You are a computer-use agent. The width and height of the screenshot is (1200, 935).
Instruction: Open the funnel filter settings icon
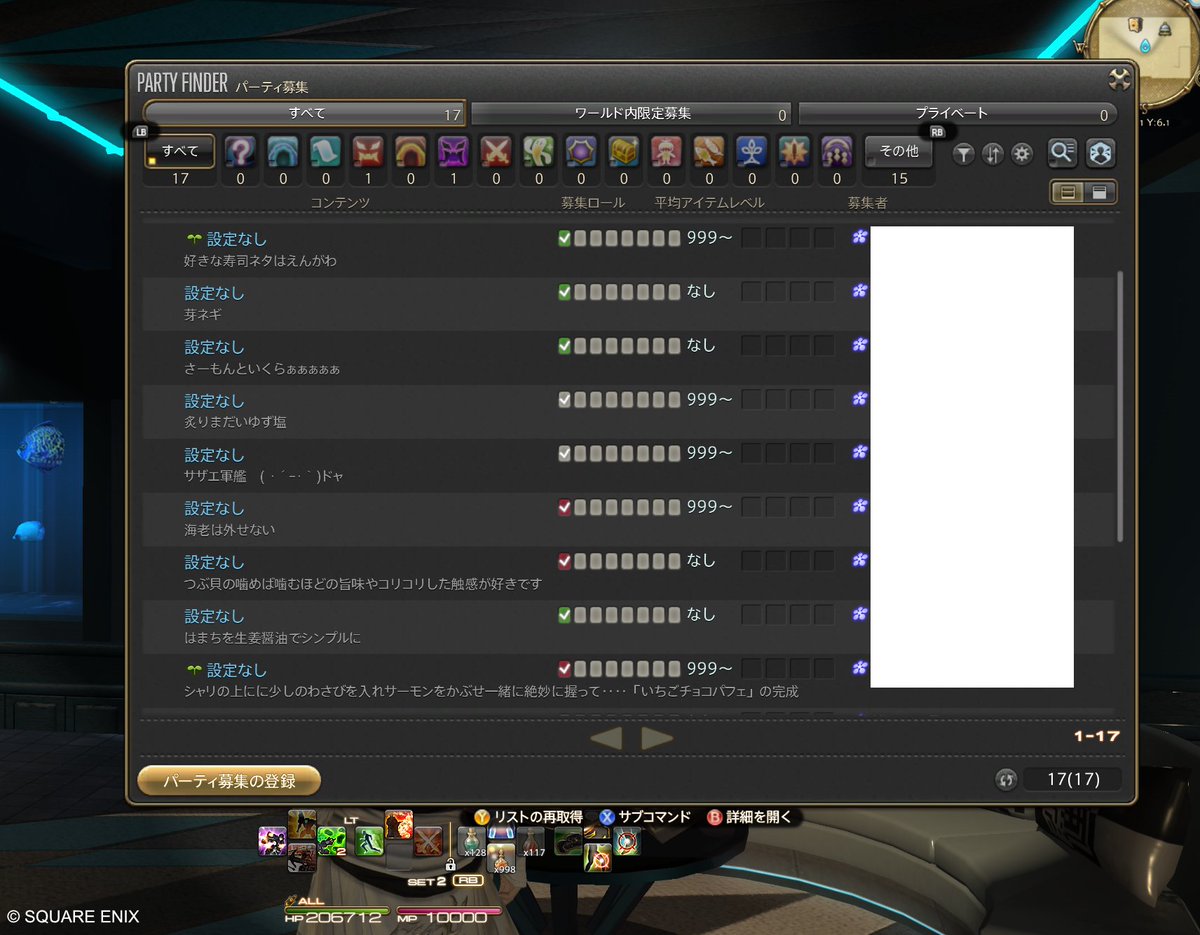pyautogui.click(x=963, y=154)
